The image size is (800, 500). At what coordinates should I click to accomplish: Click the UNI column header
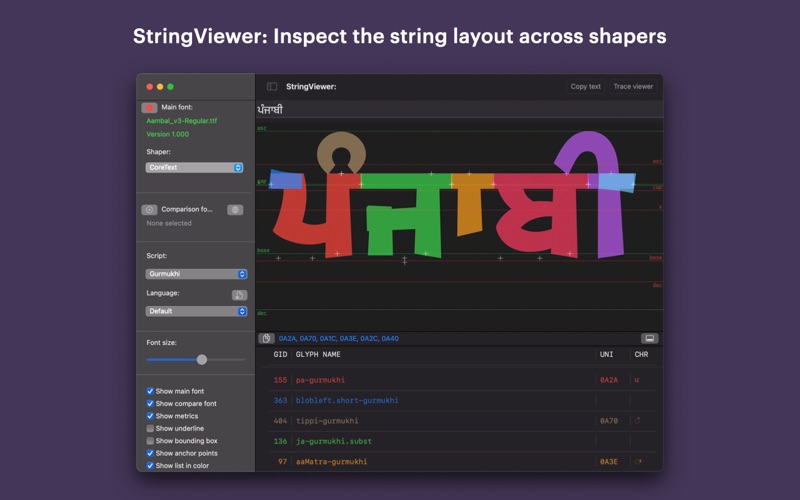(x=606, y=355)
